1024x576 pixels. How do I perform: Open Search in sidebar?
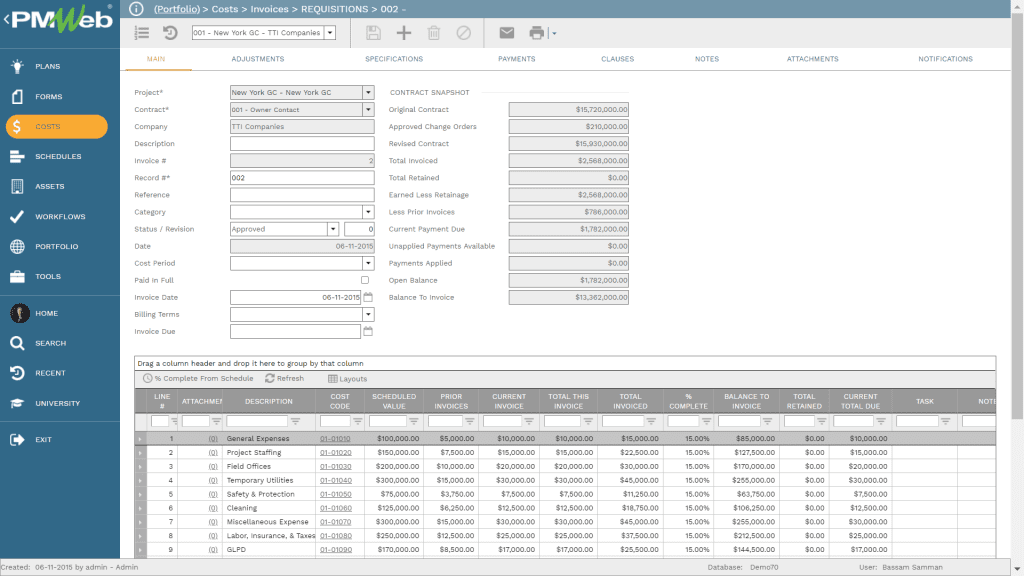coord(50,344)
